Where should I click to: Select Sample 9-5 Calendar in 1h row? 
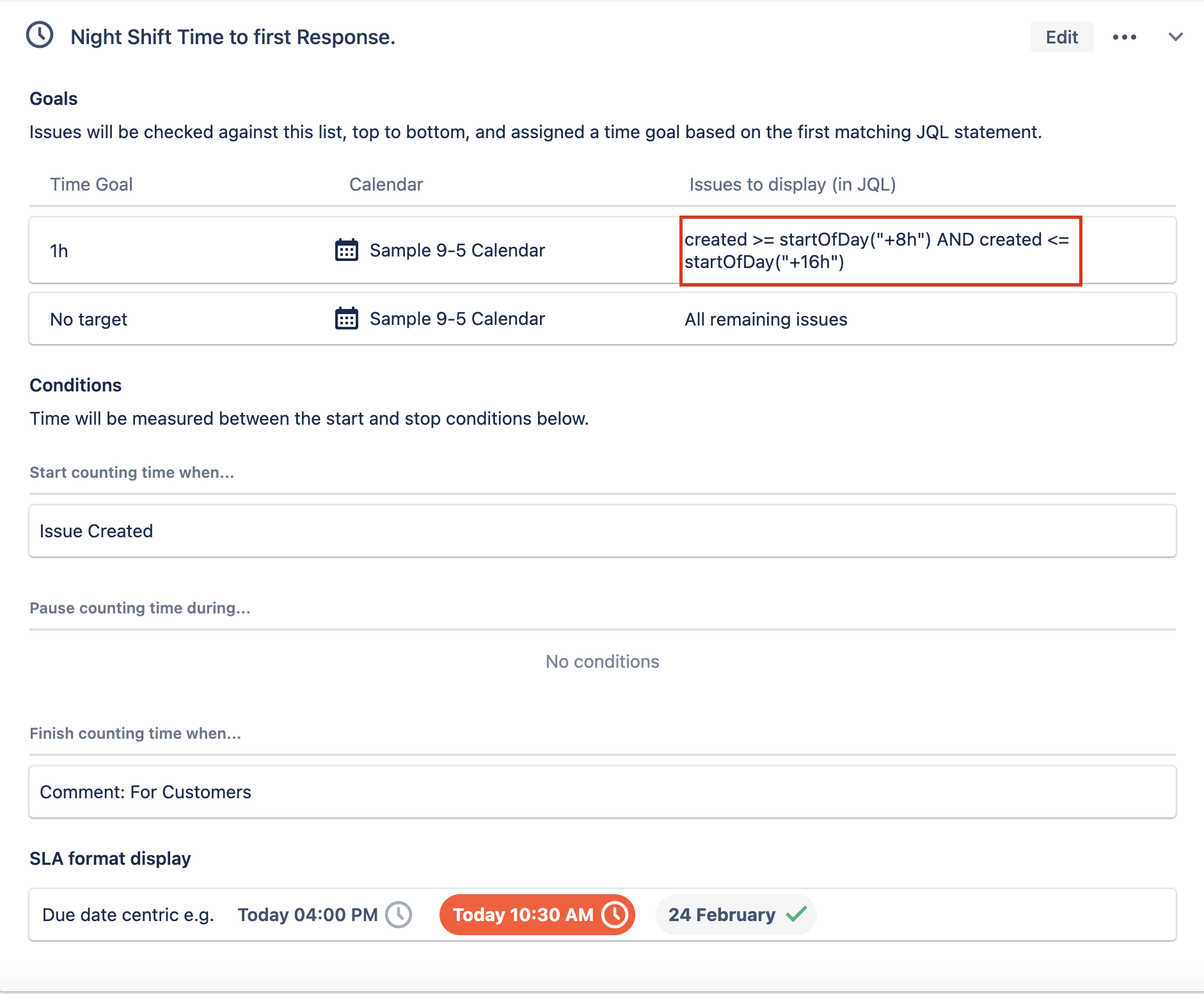(457, 250)
